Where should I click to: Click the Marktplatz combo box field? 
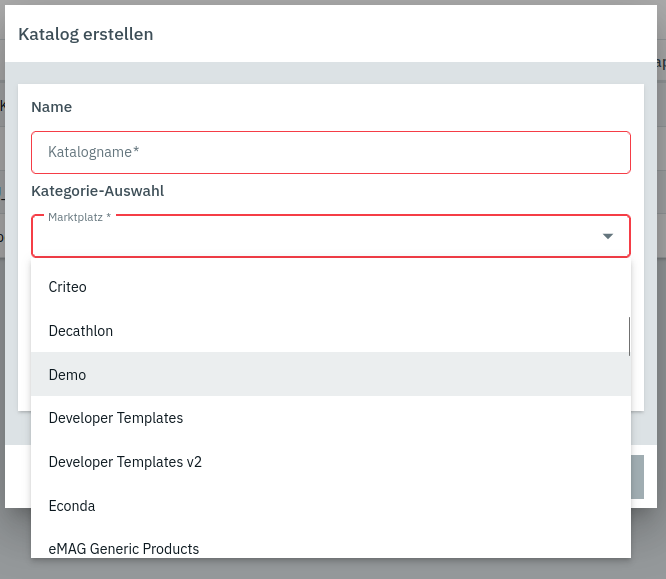310,238
